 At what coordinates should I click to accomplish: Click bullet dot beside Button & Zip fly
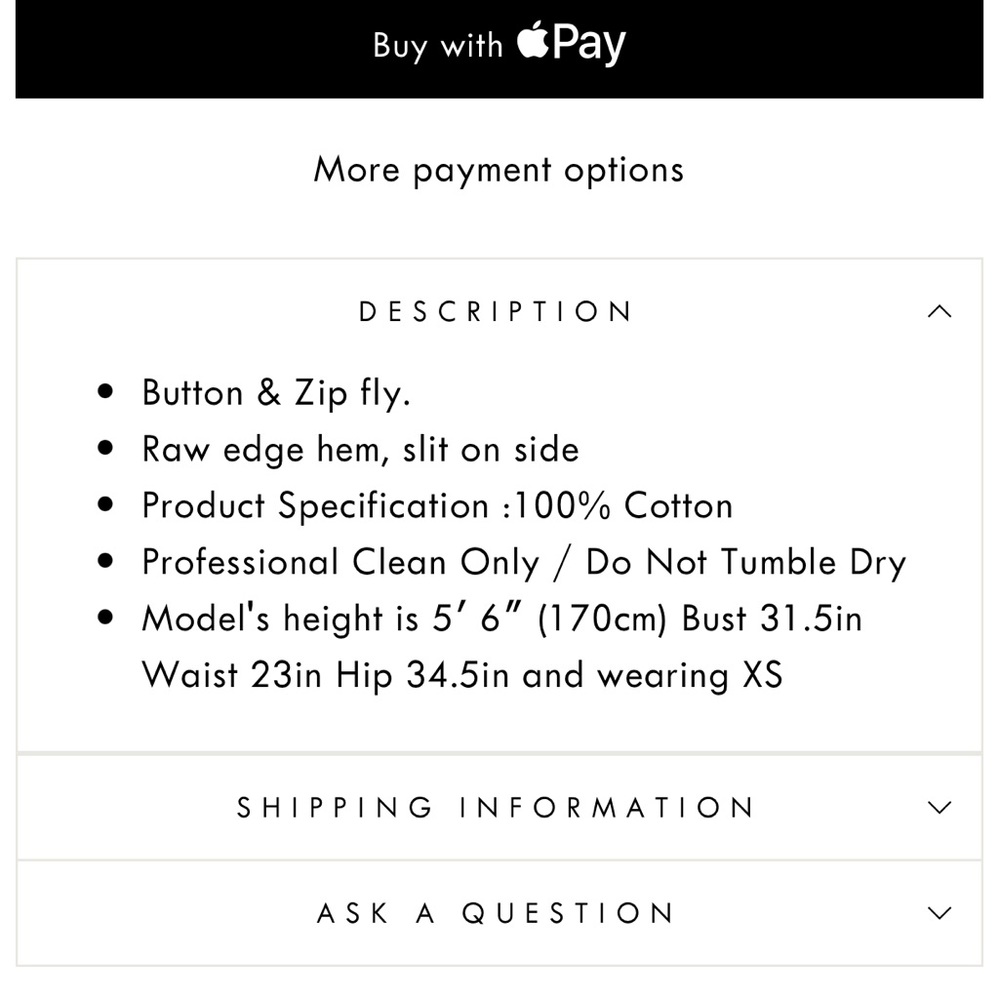point(107,393)
